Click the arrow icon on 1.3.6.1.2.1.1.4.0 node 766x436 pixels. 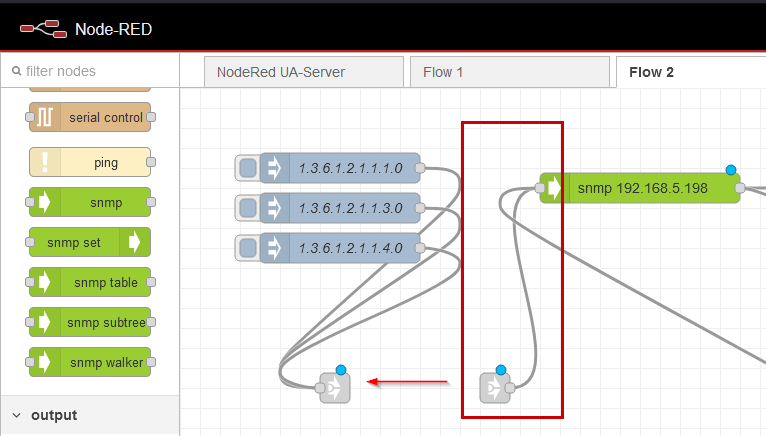tap(275, 248)
